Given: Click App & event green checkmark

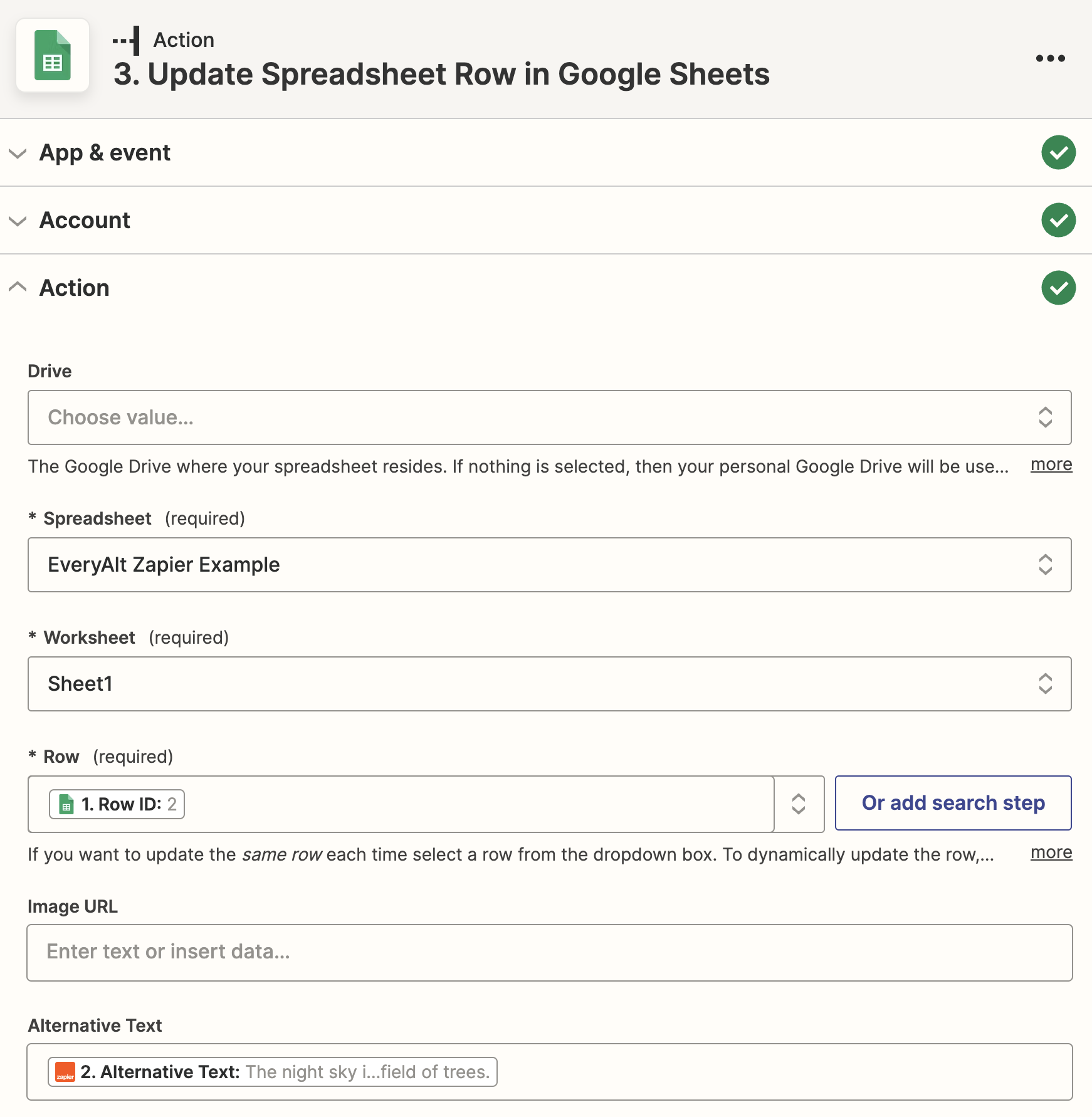Looking at the screenshot, I should click(1058, 152).
